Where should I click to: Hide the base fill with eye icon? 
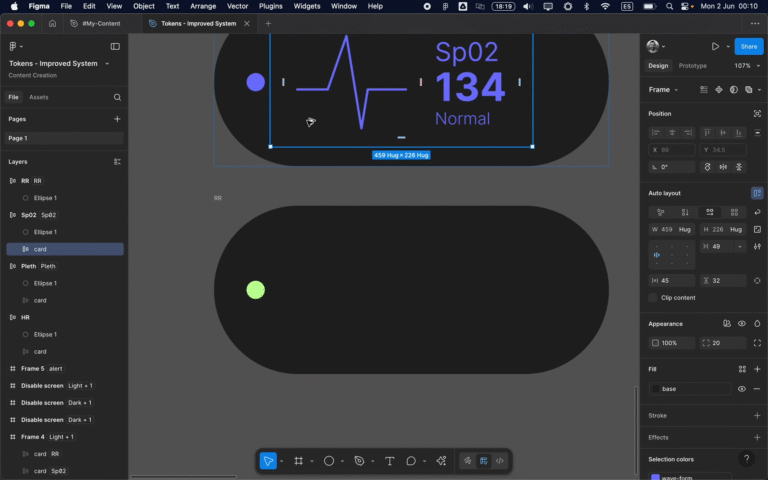[741, 388]
